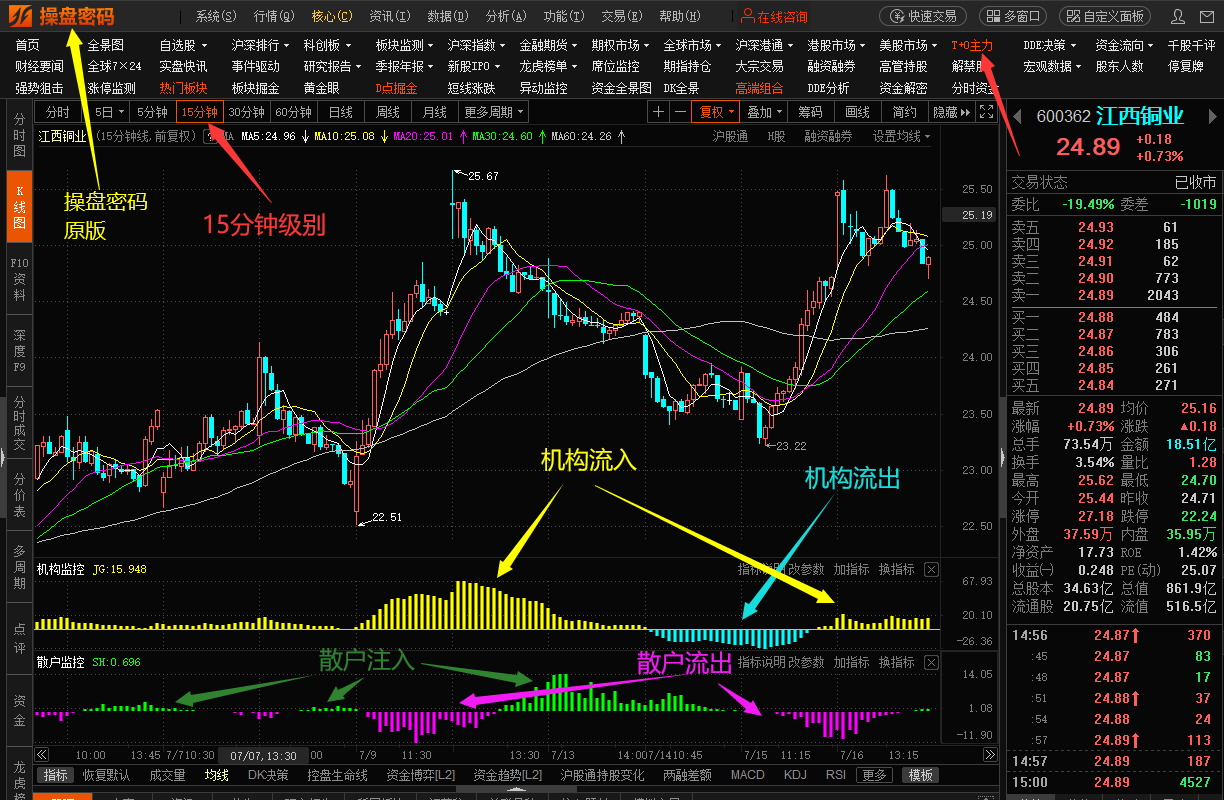
Task: Select the RSI indicator
Action: (x=836, y=775)
